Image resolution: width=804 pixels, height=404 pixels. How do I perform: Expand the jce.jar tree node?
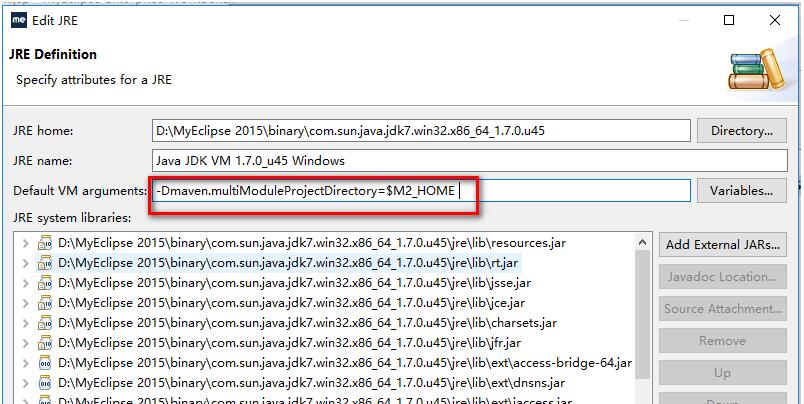point(26,303)
